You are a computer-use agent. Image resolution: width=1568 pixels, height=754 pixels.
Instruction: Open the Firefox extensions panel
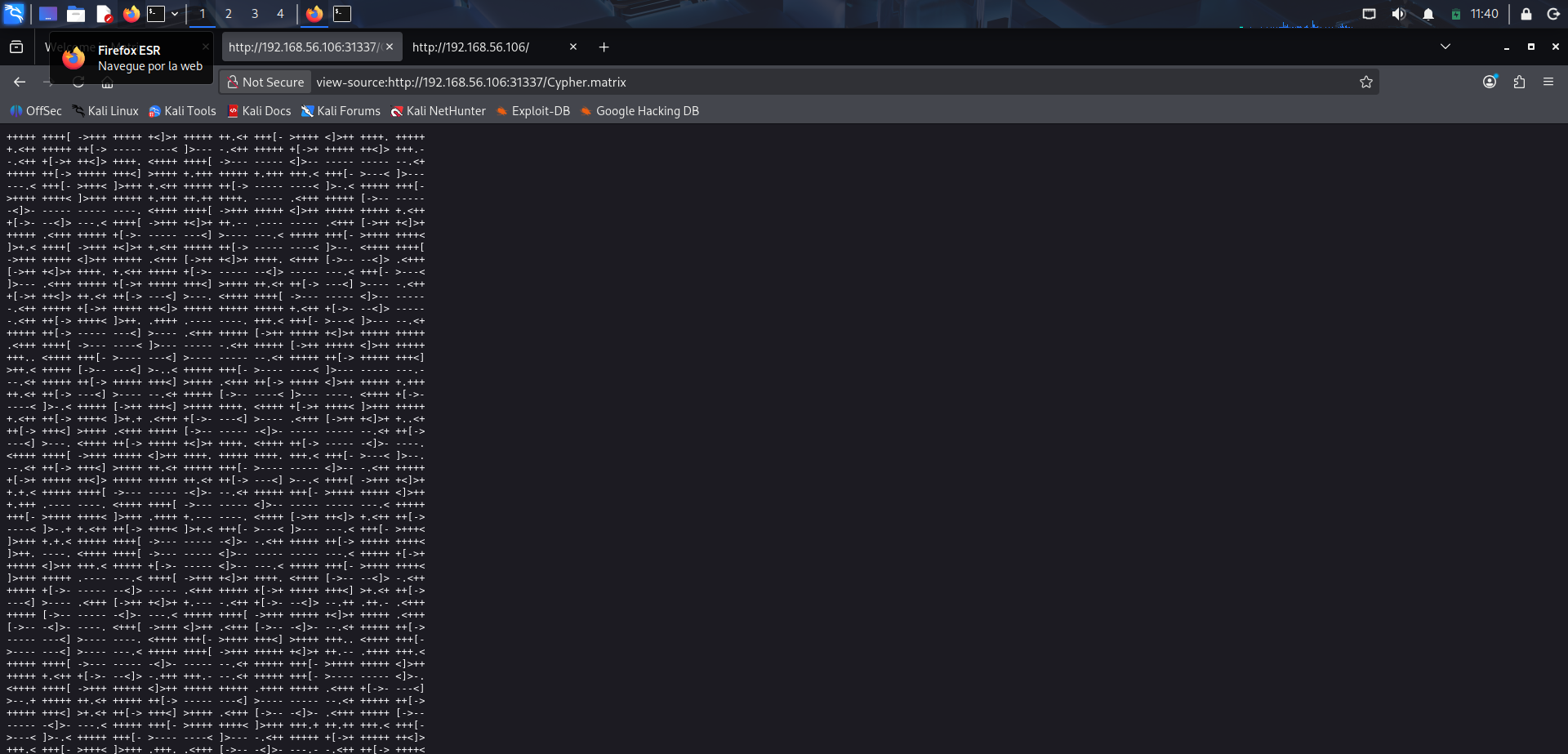tap(1520, 82)
